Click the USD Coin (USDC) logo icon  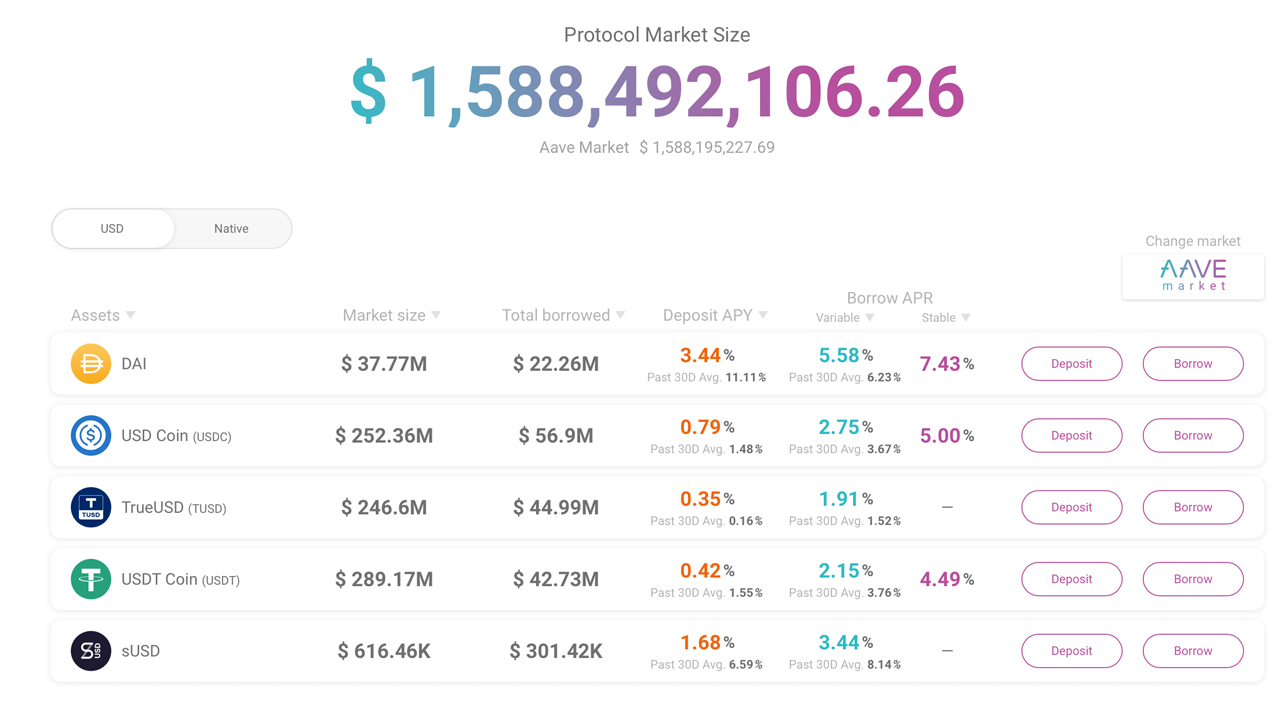click(91, 436)
